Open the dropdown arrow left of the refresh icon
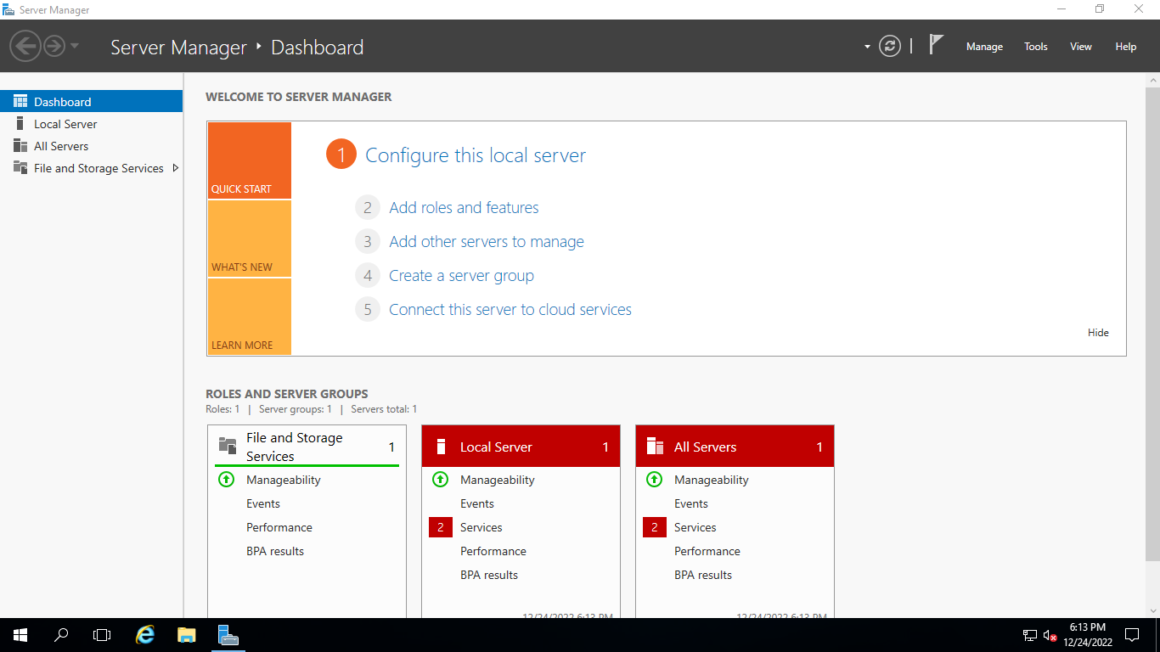Viewport: 1160px width, 652px height. tap(866, 46)
